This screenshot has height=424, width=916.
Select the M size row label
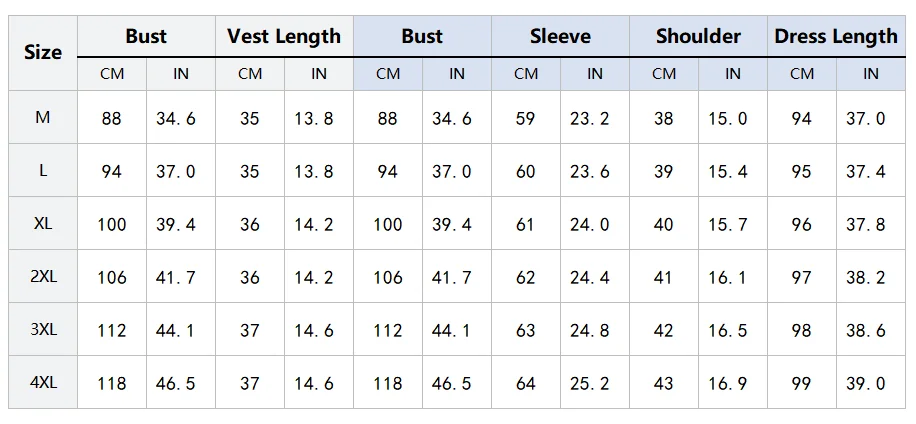43,118
